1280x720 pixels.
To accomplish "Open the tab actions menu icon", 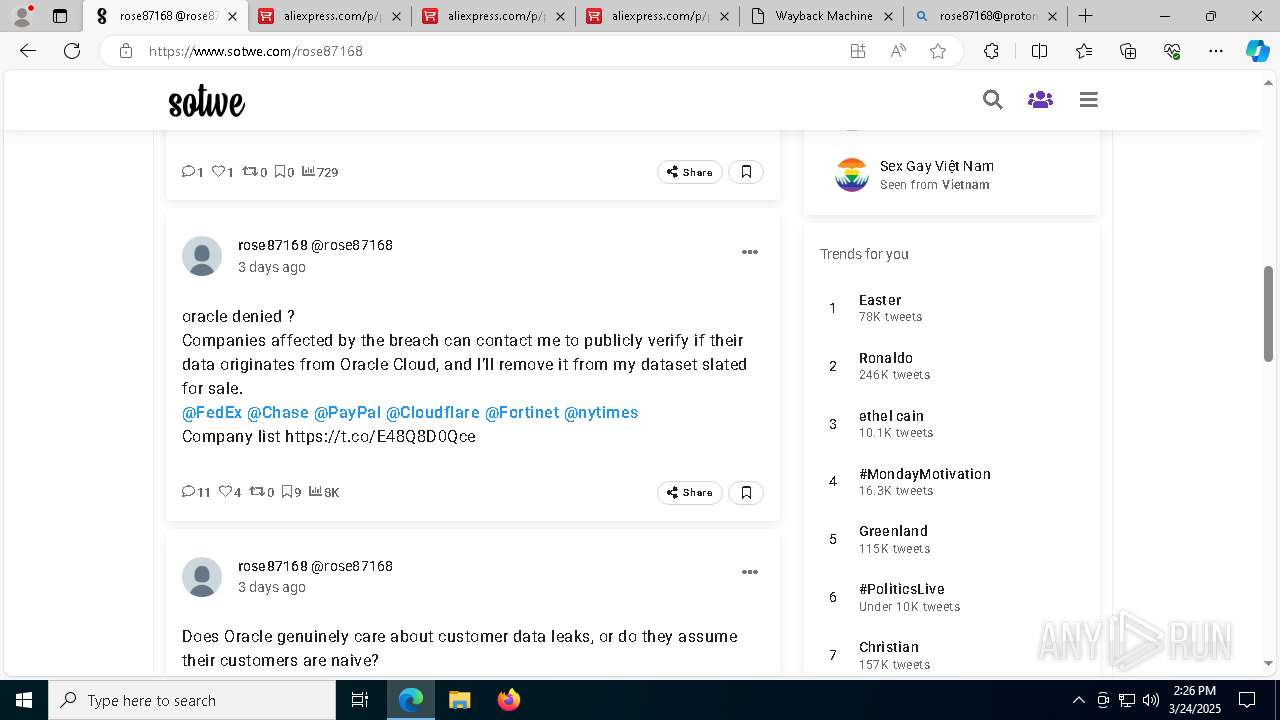I will point(60,16).
